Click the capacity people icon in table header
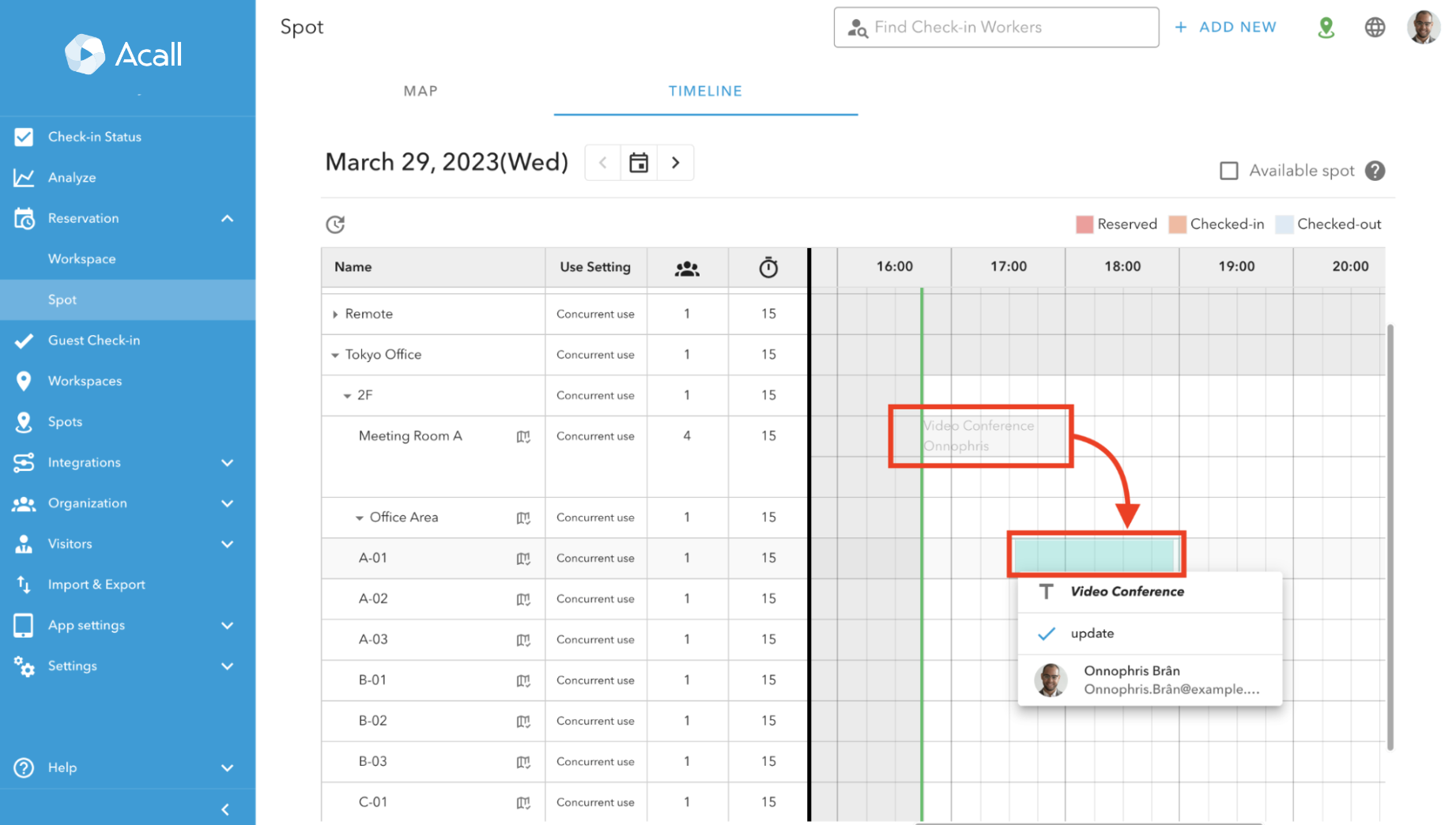This screenshot has height=825, width=1456. pos(687,267)
